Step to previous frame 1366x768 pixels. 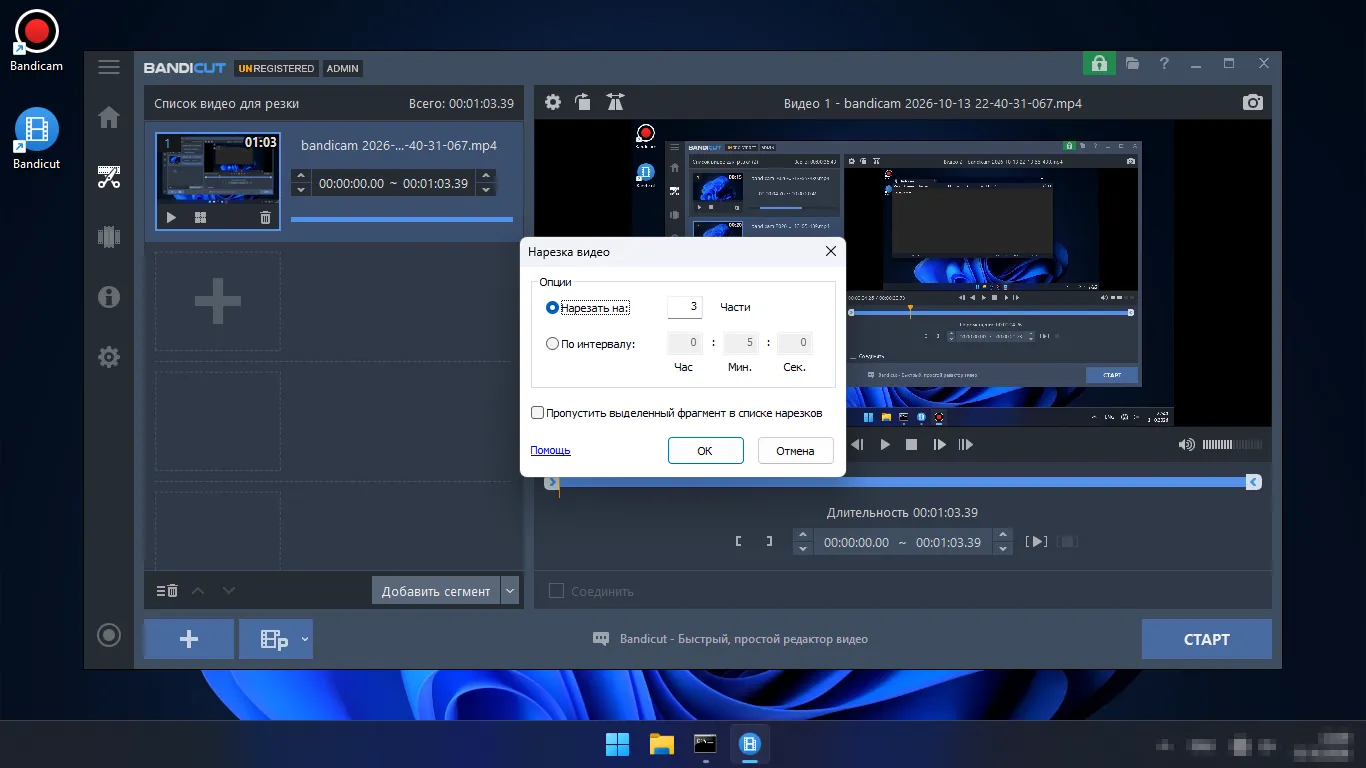tap(856, 444)
